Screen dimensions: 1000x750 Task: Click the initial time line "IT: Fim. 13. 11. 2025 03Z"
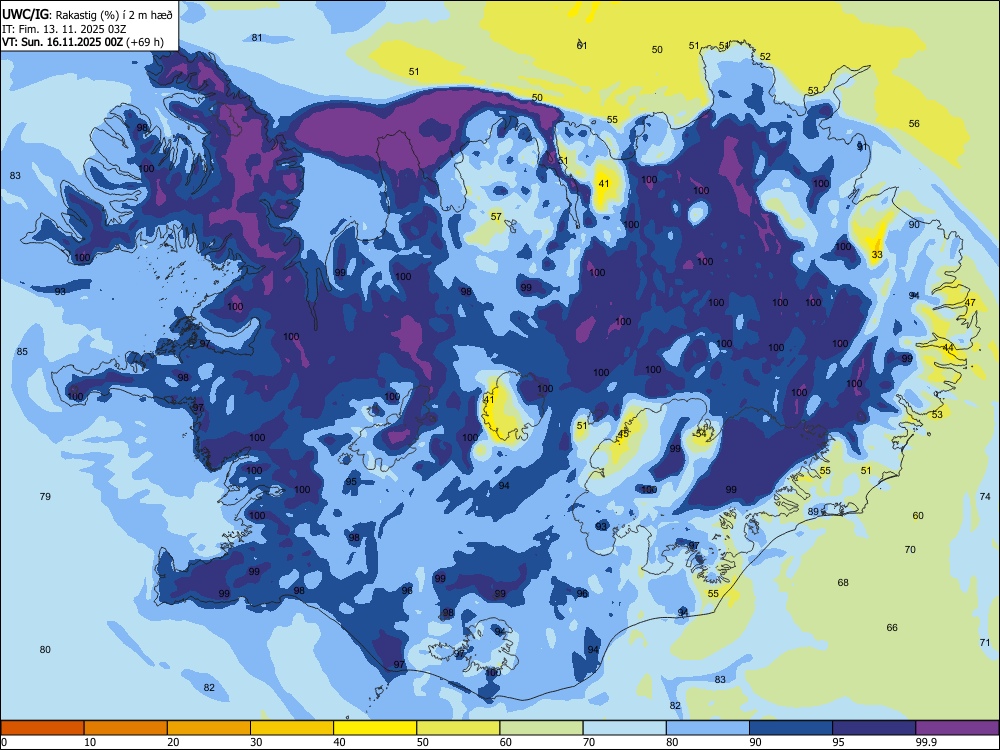coord(66,29)
